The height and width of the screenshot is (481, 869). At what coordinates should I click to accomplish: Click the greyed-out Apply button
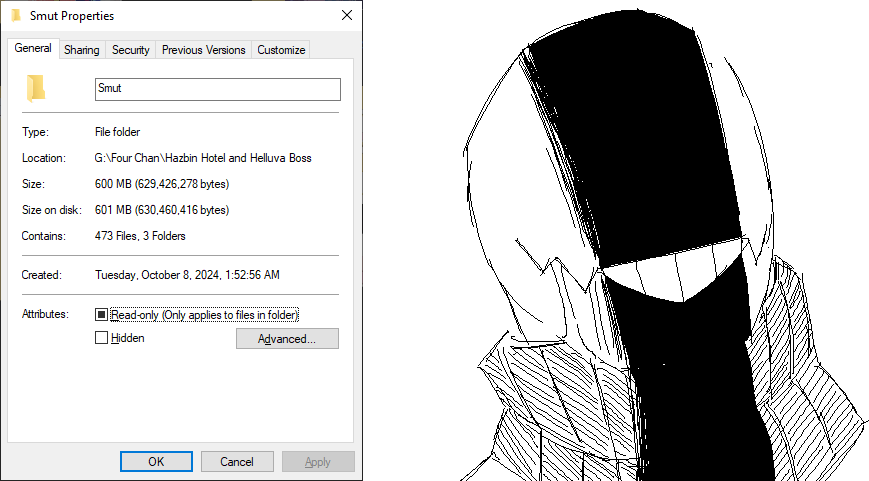(x=318, y=462)
